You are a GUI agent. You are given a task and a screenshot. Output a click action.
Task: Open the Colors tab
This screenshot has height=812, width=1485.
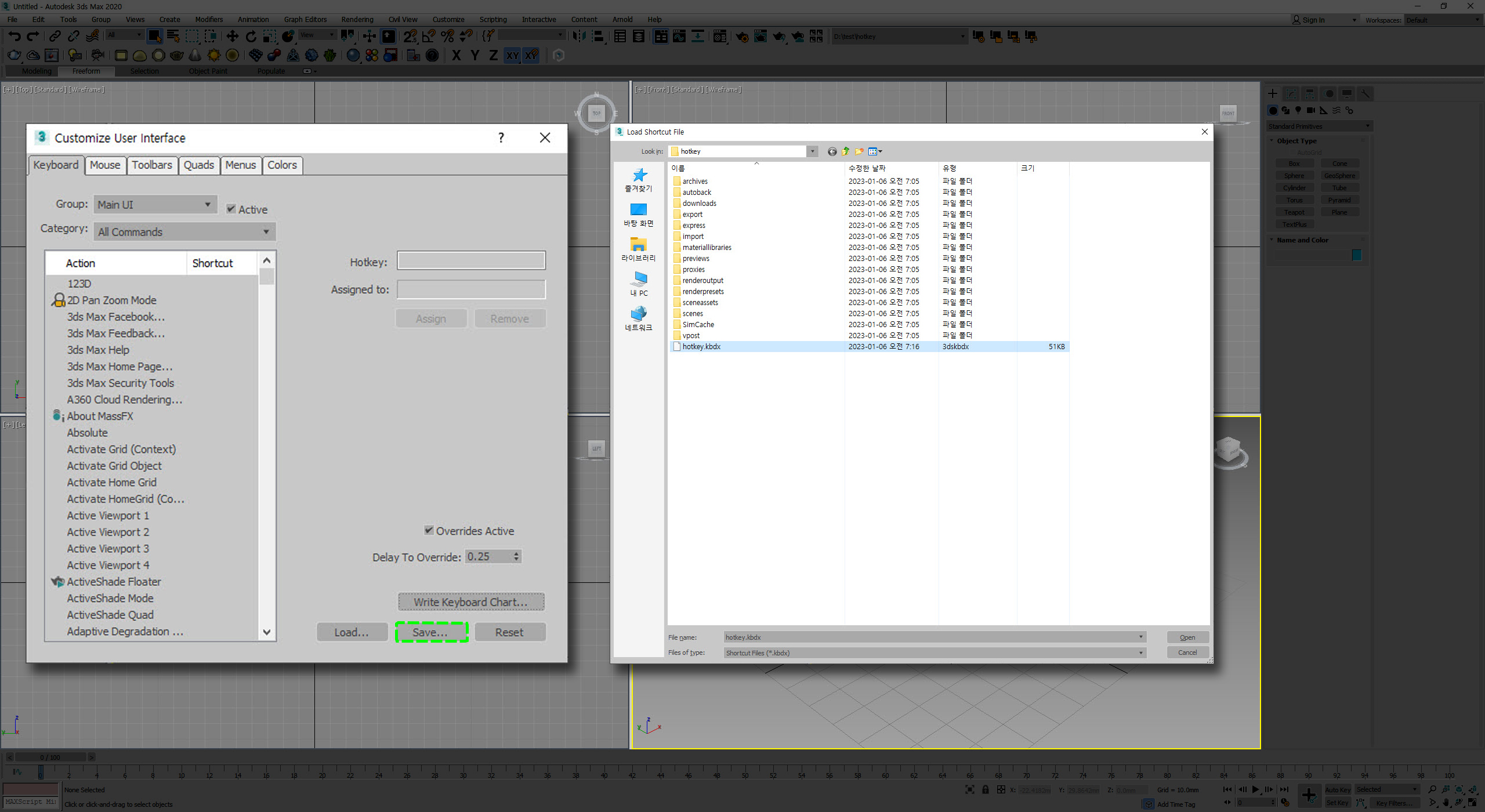tap(282, 165)
